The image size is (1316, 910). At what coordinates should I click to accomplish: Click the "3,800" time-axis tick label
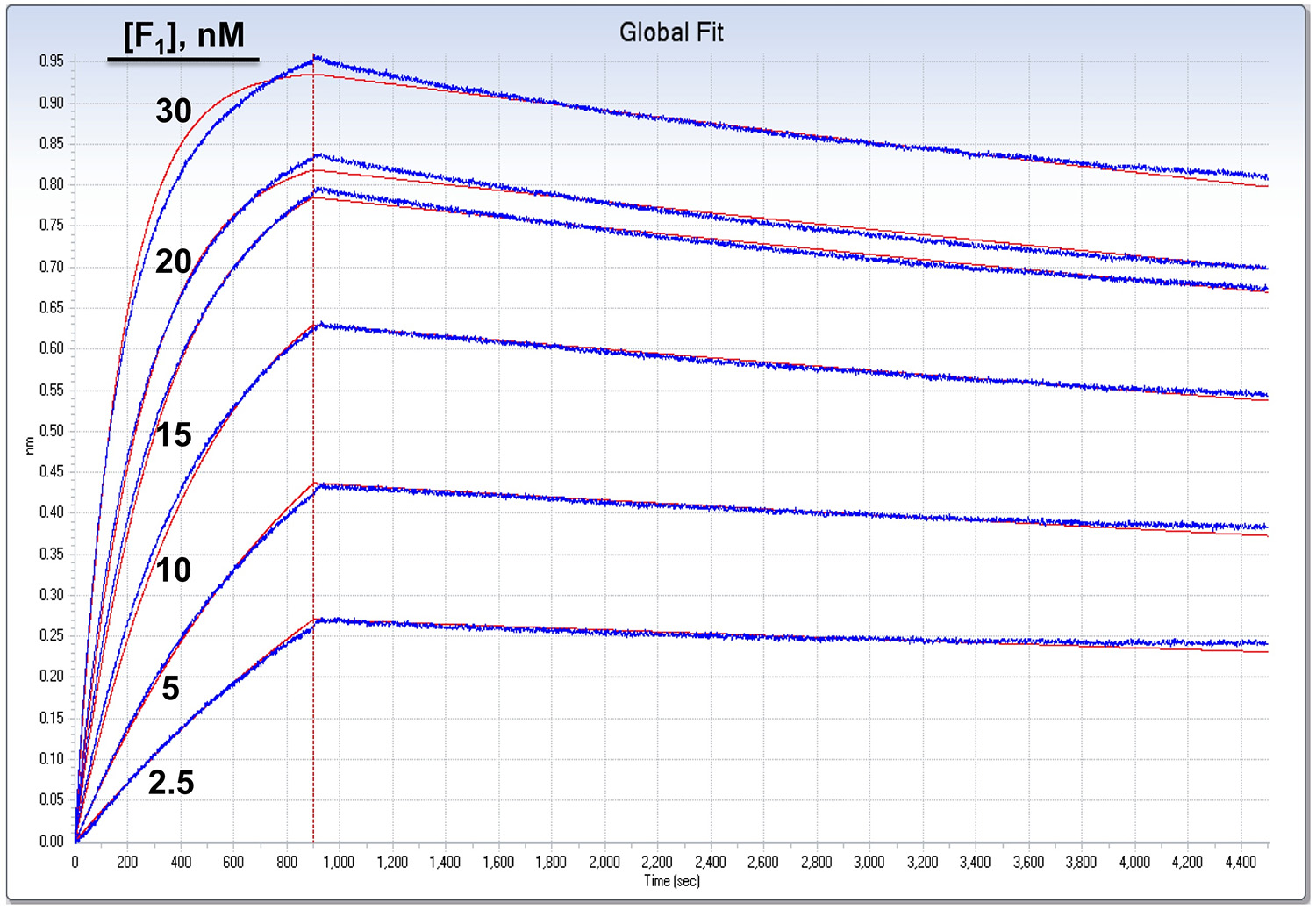tap(1082, 862)
